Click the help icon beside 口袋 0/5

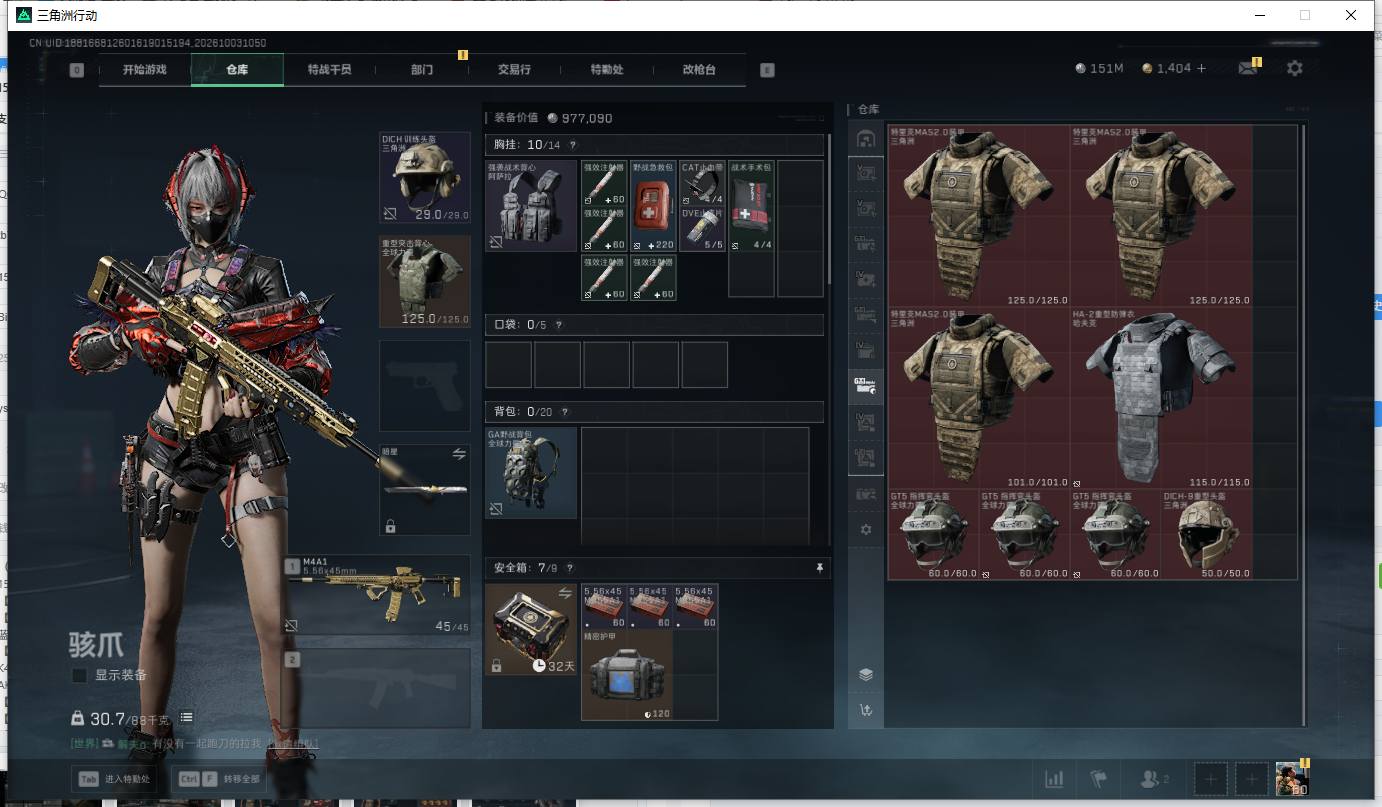click(x=558, y=325)
